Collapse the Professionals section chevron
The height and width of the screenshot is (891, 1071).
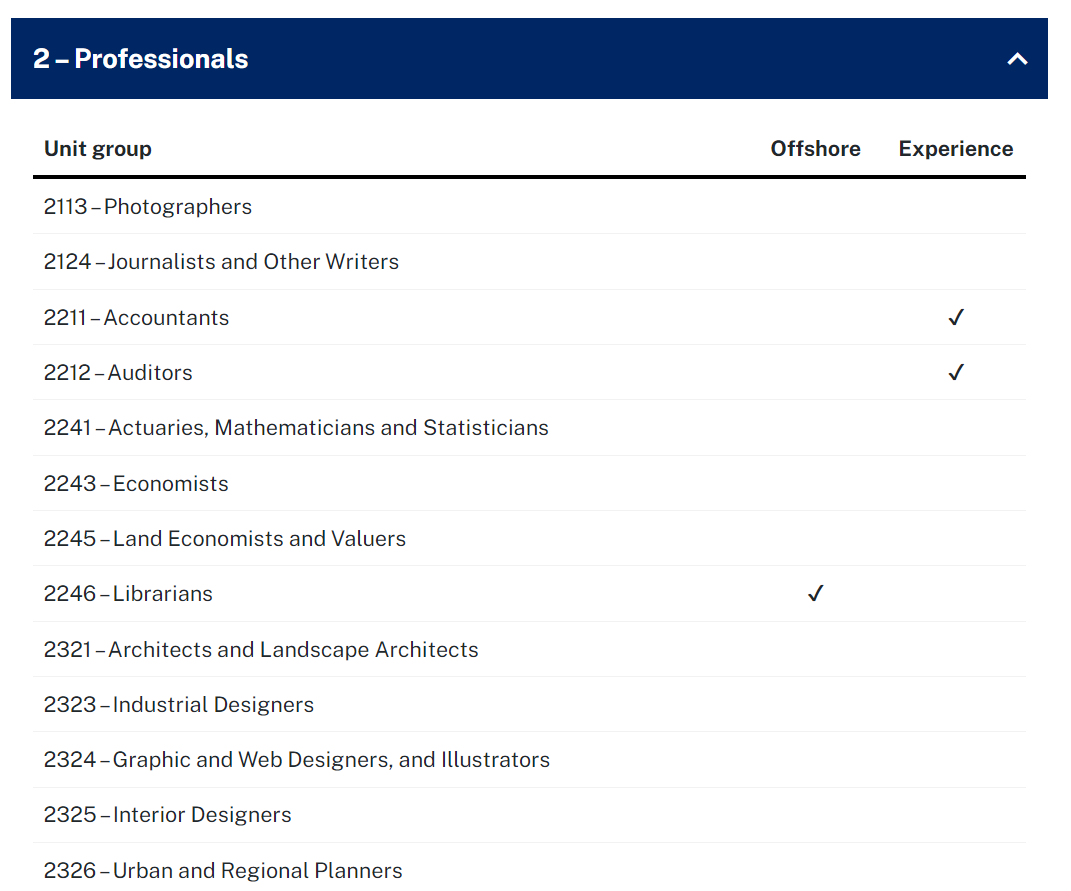click(1017, 59)
